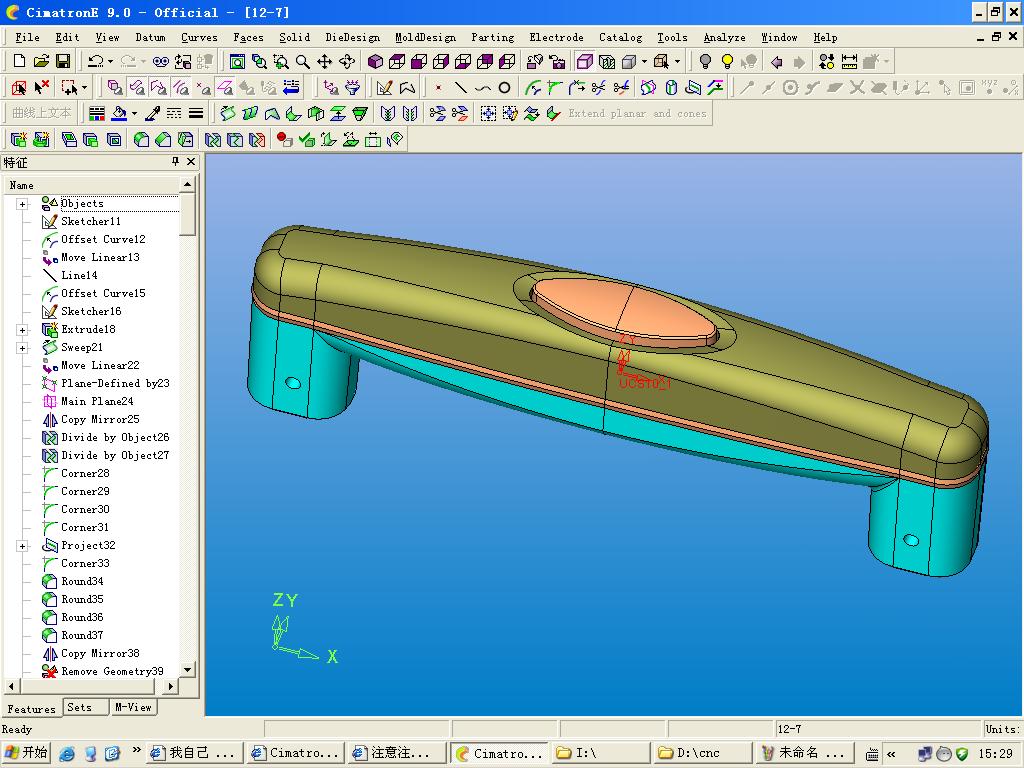Open the fill color dropdown arrow
This screenshot has height=768, width=1024.
(x=135, y=114)
